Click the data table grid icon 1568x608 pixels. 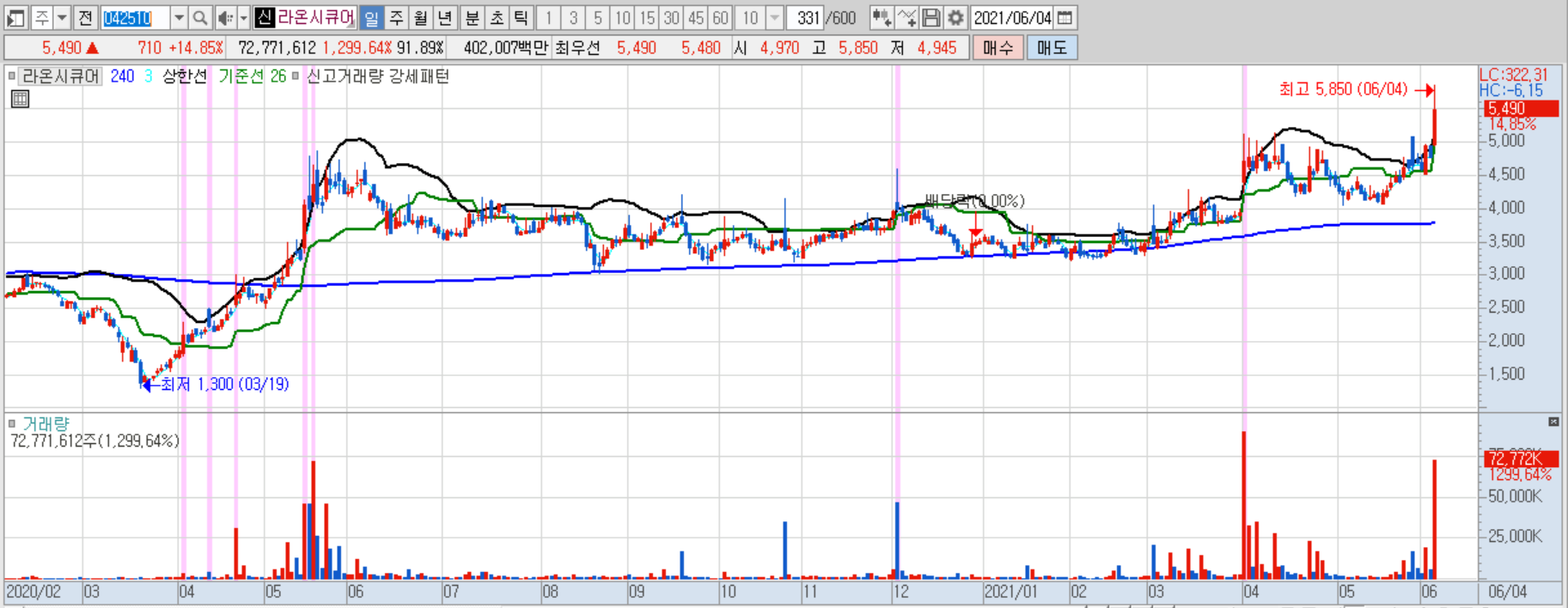[x=20, y=100]
